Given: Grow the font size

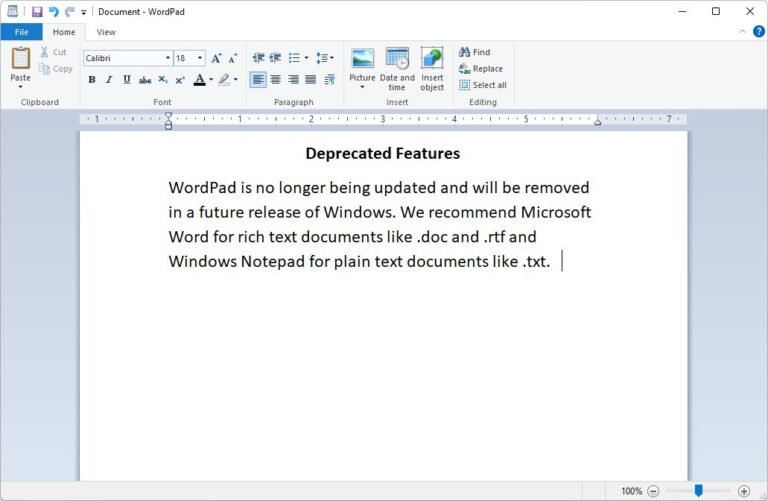Looking at the screenshot, I should [216, 58].
